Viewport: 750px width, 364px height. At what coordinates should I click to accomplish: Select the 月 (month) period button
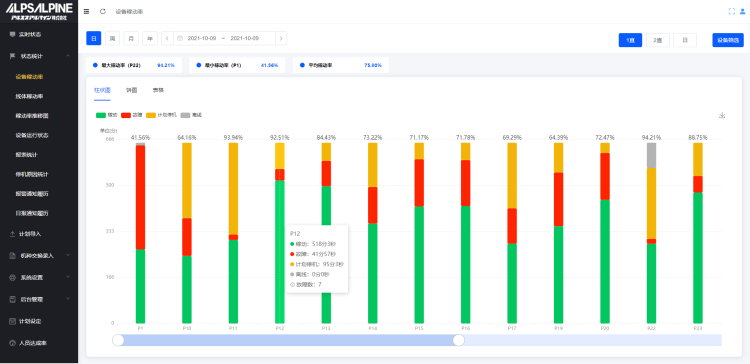(131, 38)
